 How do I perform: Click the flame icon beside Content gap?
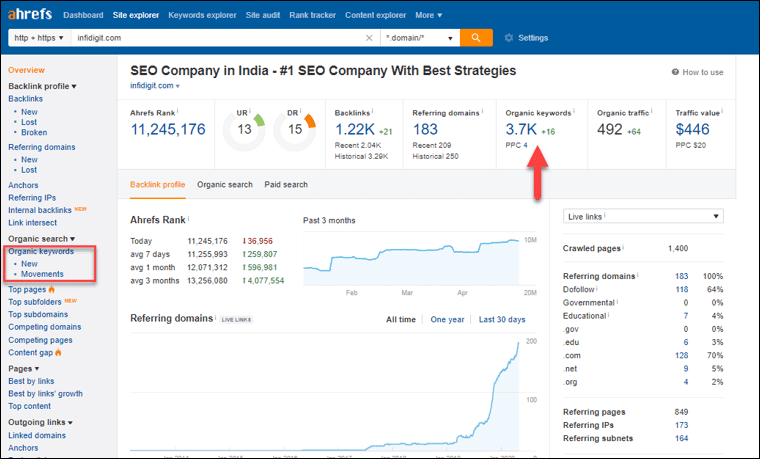click(58, 352)
